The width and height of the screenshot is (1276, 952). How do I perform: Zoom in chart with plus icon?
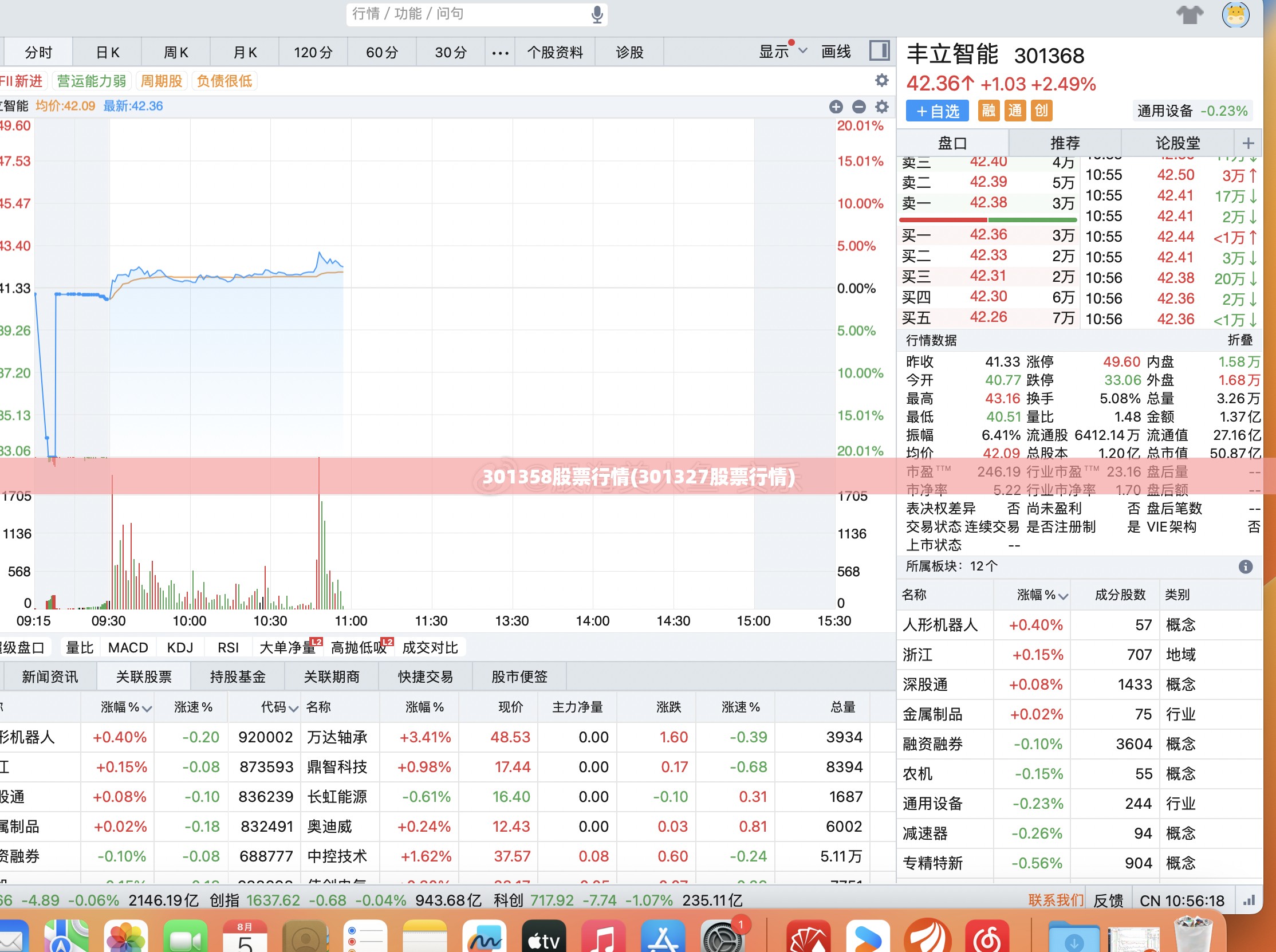tap(836, 107)
